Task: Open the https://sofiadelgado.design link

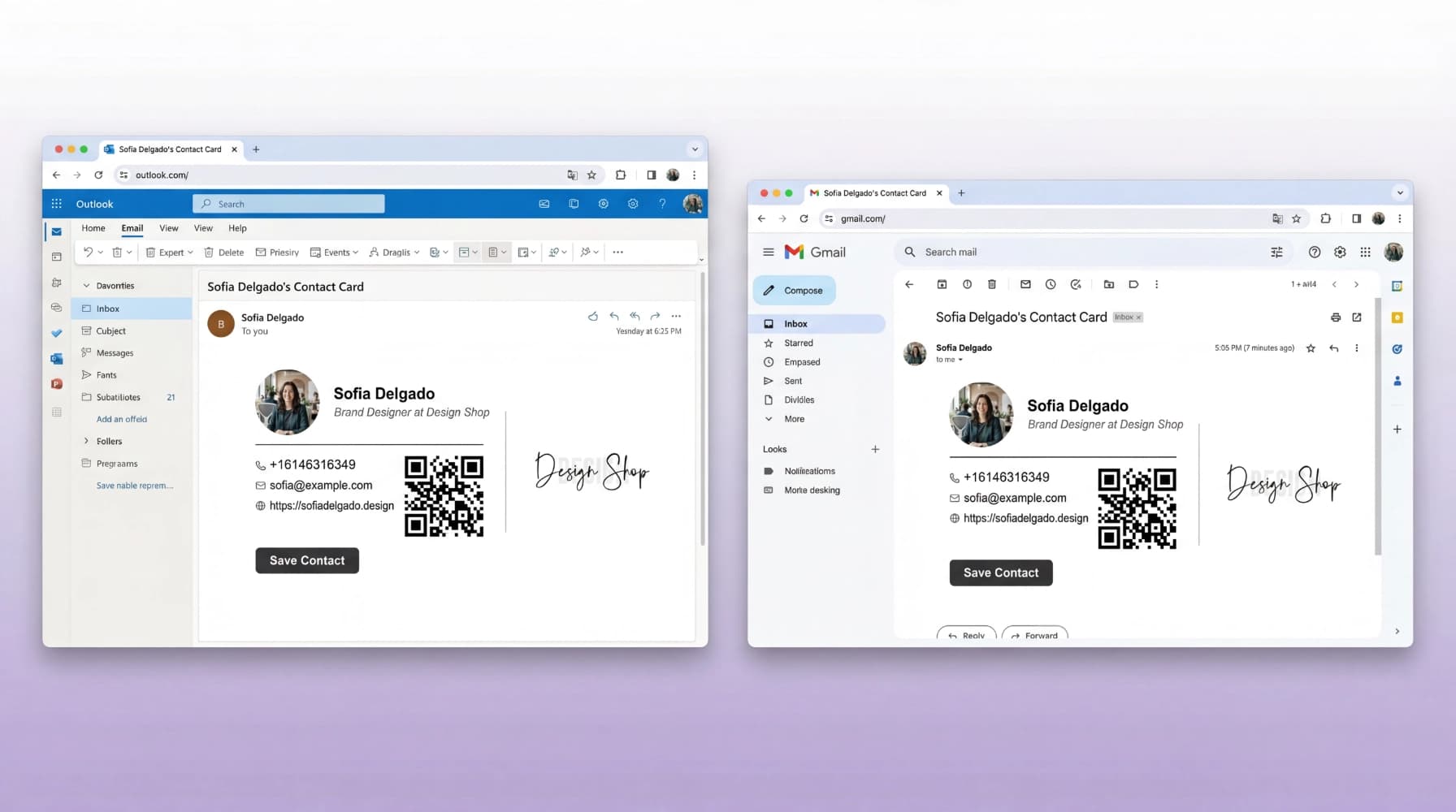Action: (1025, 517)
